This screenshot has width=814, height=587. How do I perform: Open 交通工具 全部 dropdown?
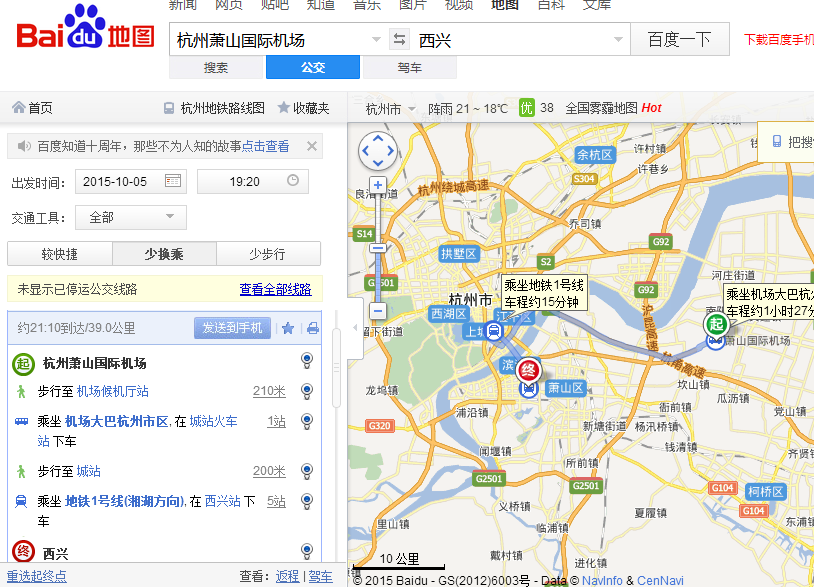tap(131, 217)
